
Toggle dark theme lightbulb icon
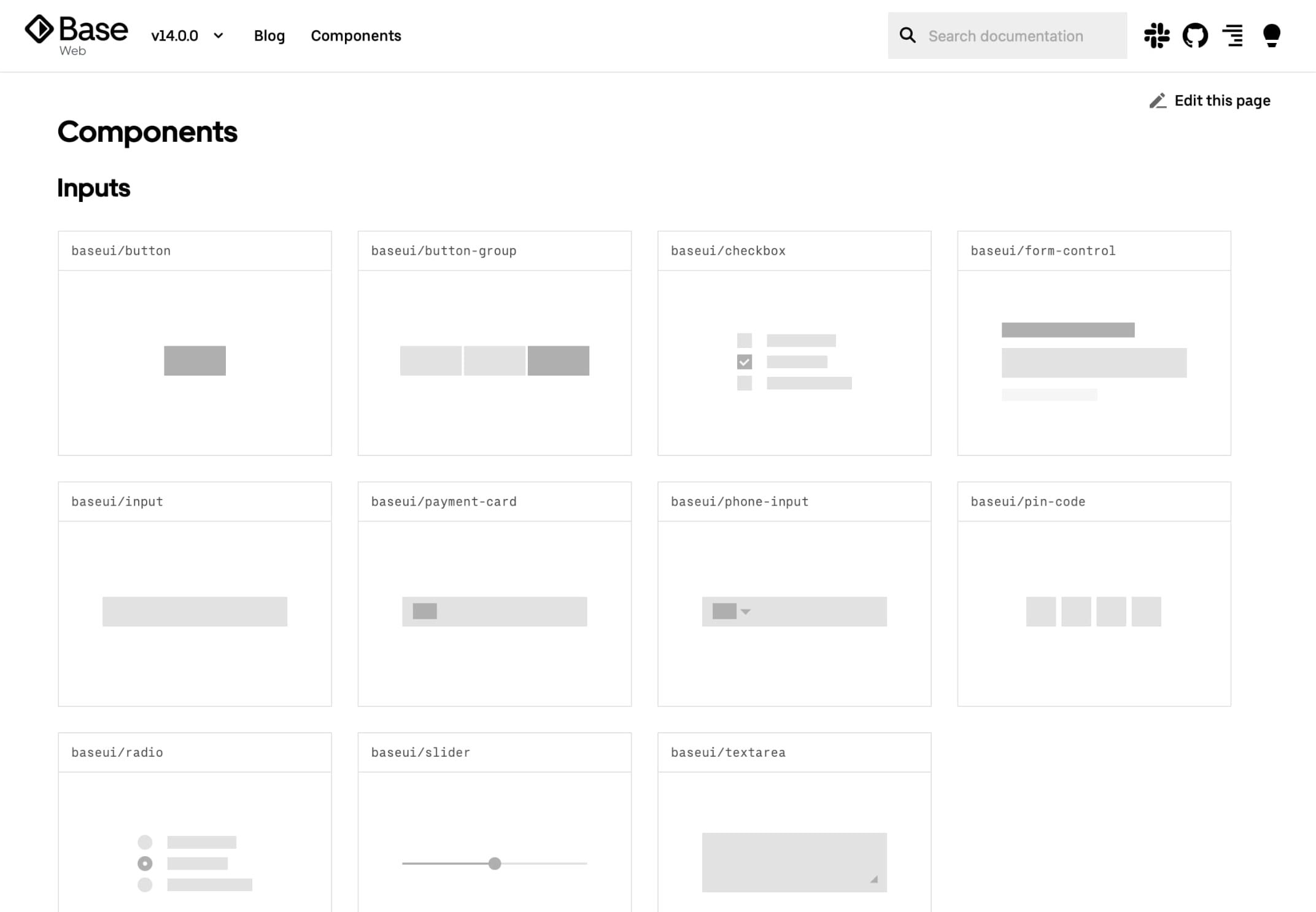1271,36
